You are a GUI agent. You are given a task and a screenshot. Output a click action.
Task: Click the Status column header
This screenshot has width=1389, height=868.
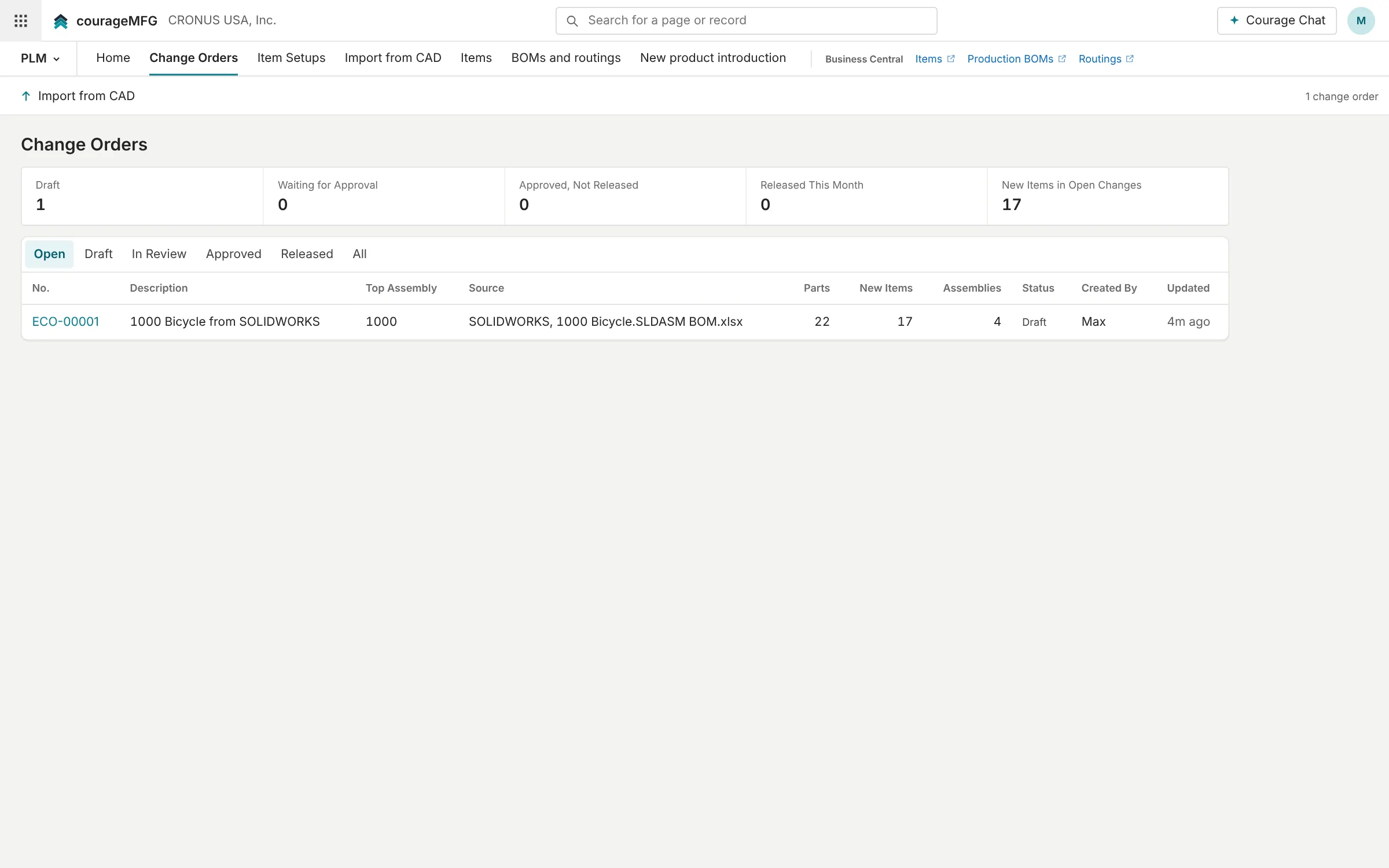1038,288
